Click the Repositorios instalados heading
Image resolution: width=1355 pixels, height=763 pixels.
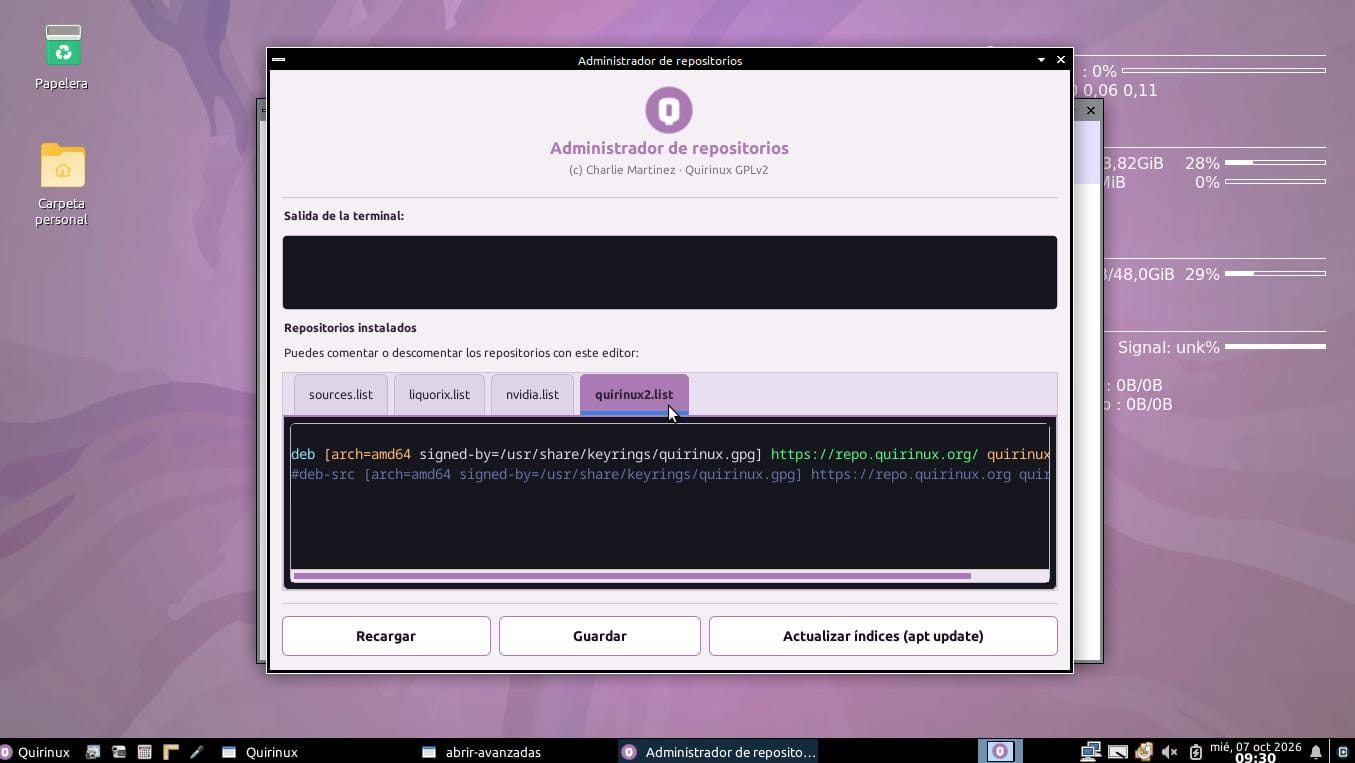[x=350, y=328]
